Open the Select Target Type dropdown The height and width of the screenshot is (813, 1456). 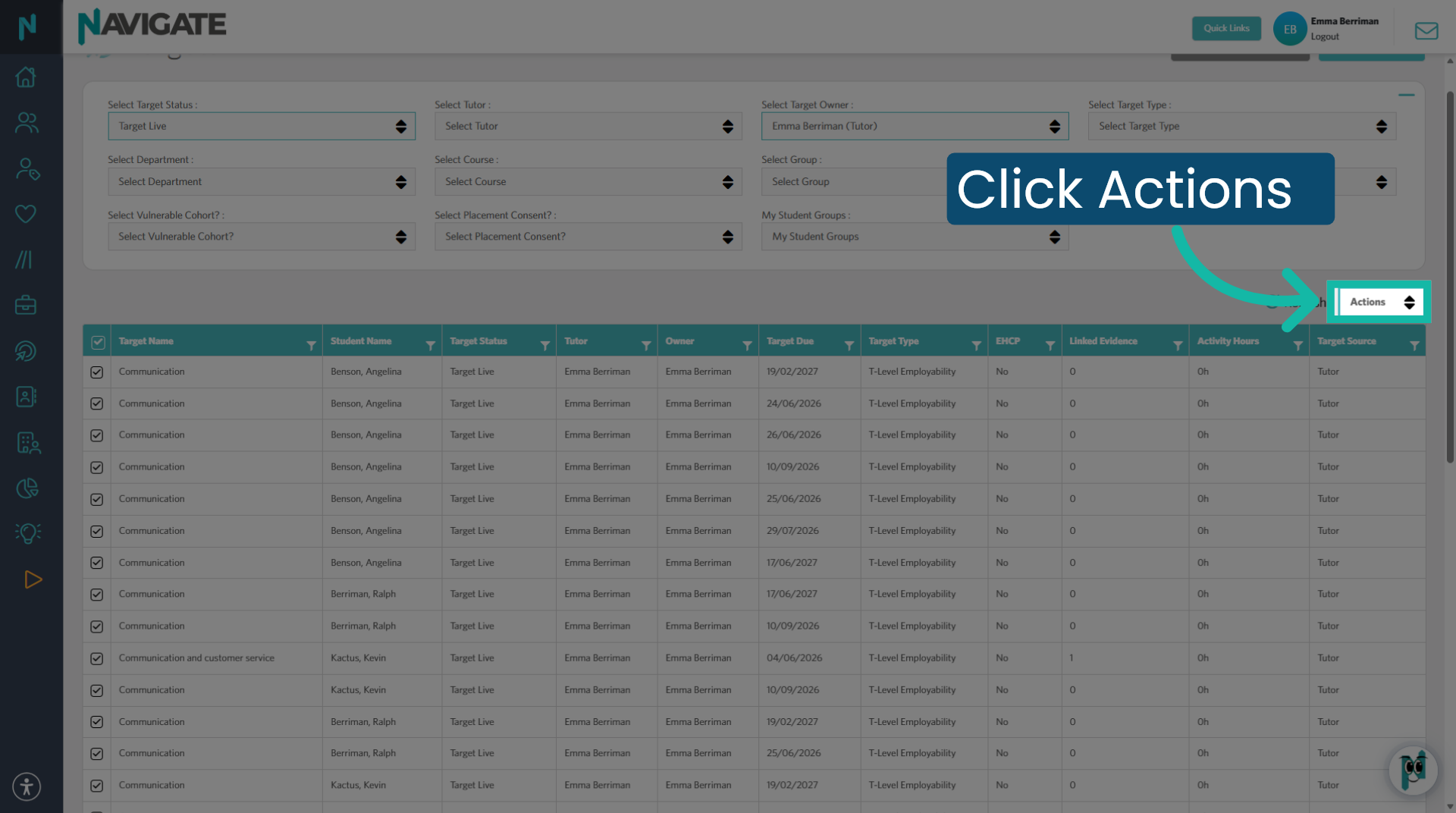pos(1242,126)
